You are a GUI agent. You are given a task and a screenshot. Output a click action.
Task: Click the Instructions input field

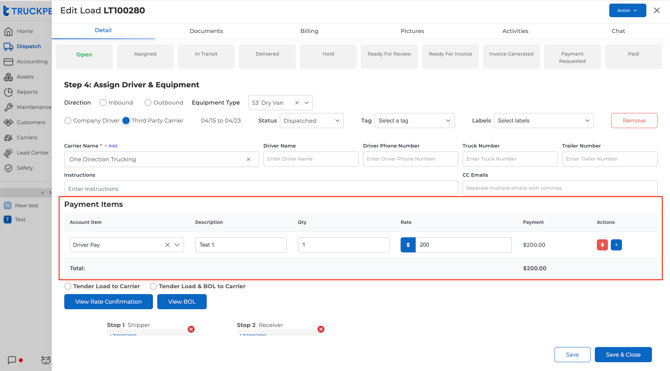(261, 188)
